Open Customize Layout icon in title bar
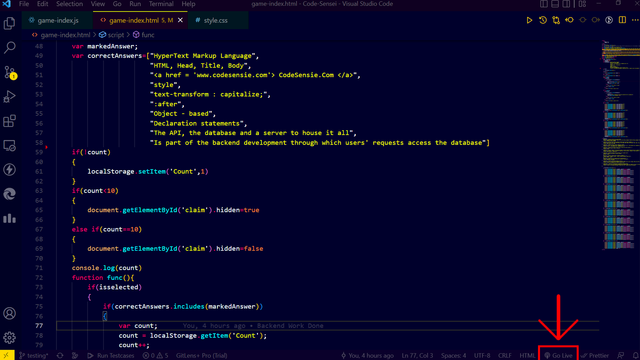Viewport: 640px width, 360px height. [582, 4]
